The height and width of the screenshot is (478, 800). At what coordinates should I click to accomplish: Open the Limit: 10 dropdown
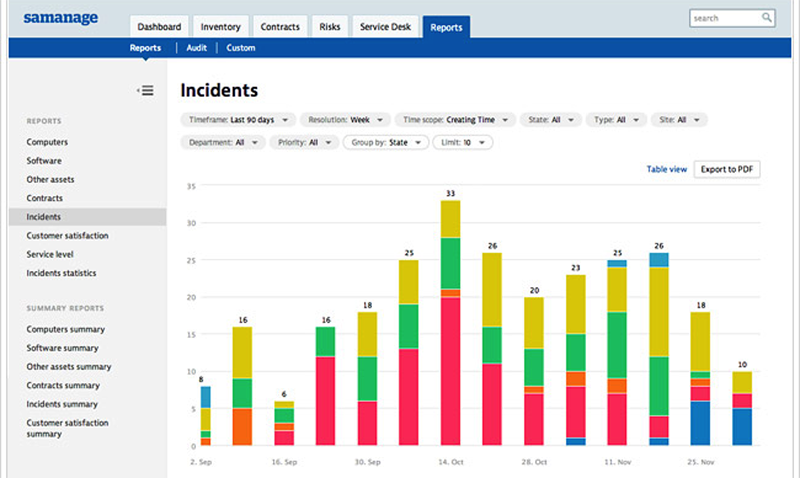tap(463, 143)
